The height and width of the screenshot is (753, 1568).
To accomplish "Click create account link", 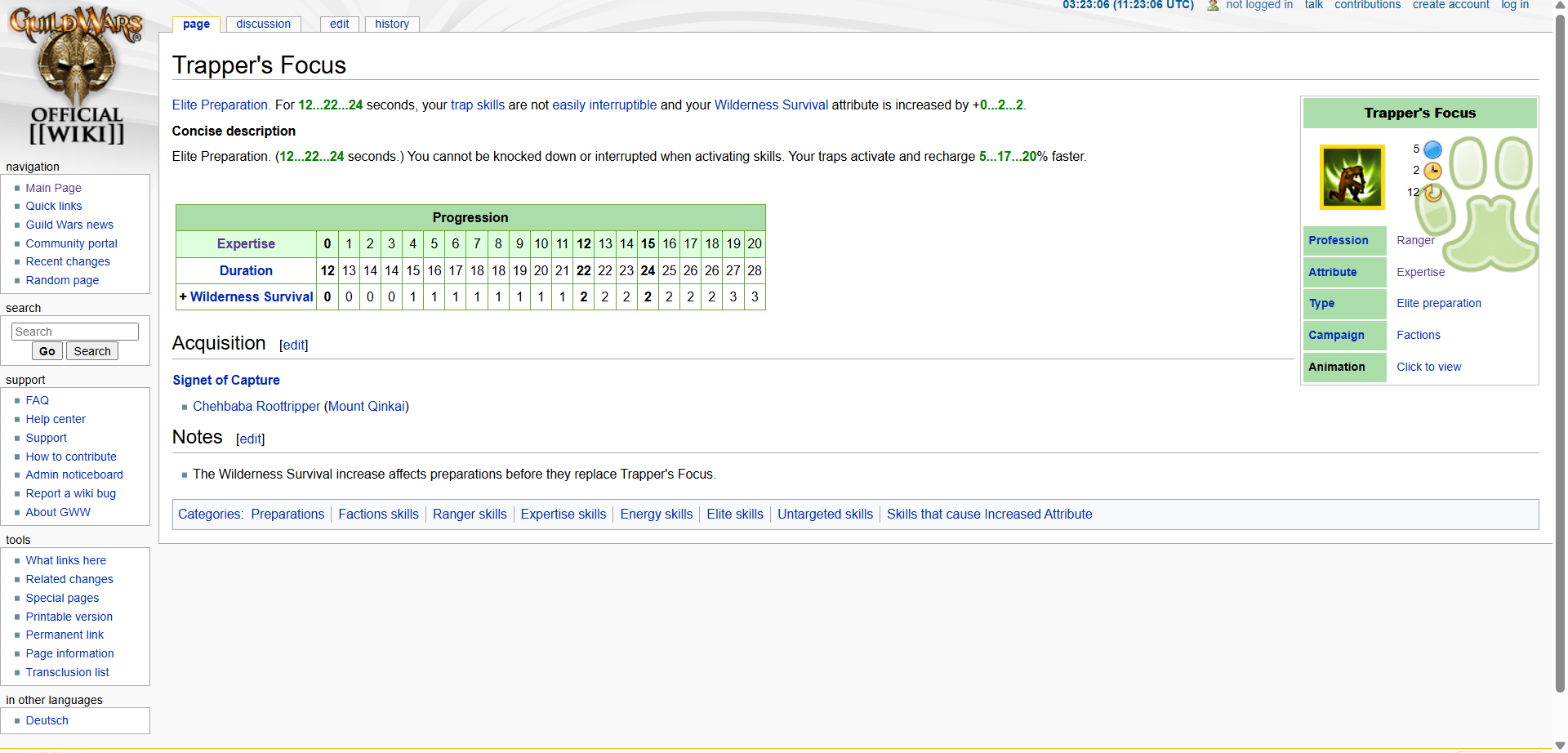I will [1450, 5].
